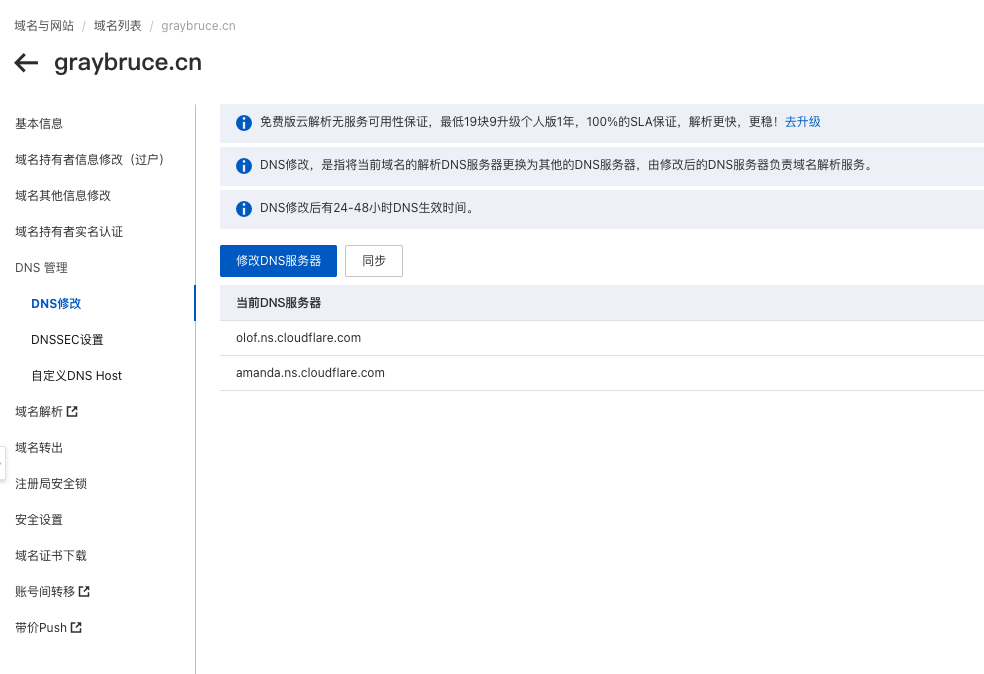The image size is (984, 674).
Task: Click 域名列表 in the breadcrumb
Action: pyautogui.click(x=117, y=26)
